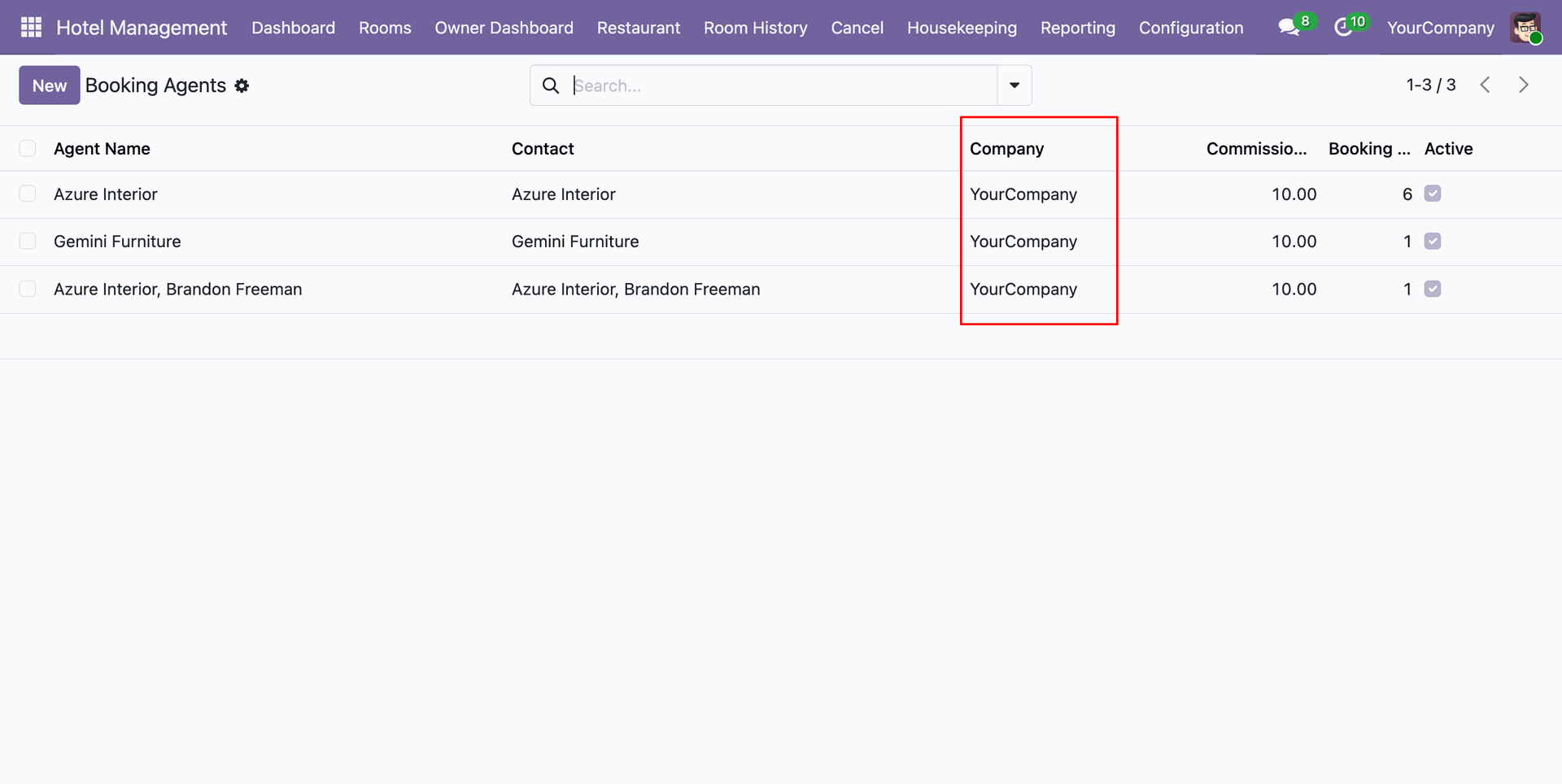Image resolution: width=1562 pixels, height=784 pixels.
Task: Go to previous page arrow
Action: [1486, 85]
